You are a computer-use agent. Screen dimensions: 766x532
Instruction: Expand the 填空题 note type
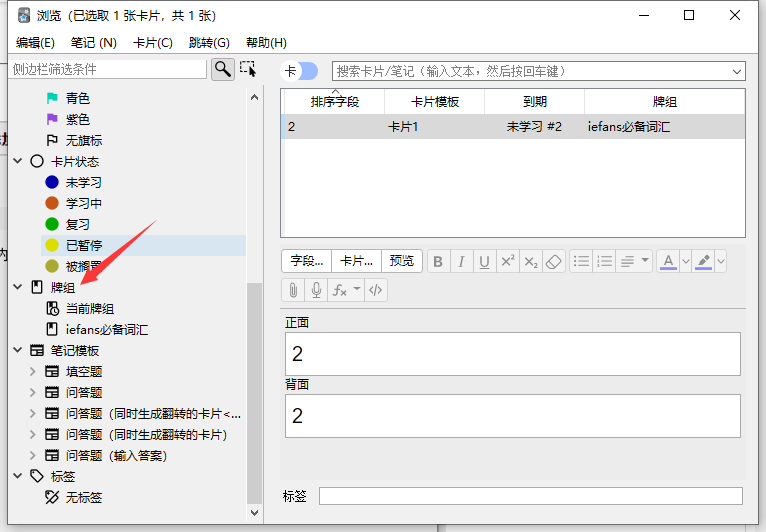33,371
